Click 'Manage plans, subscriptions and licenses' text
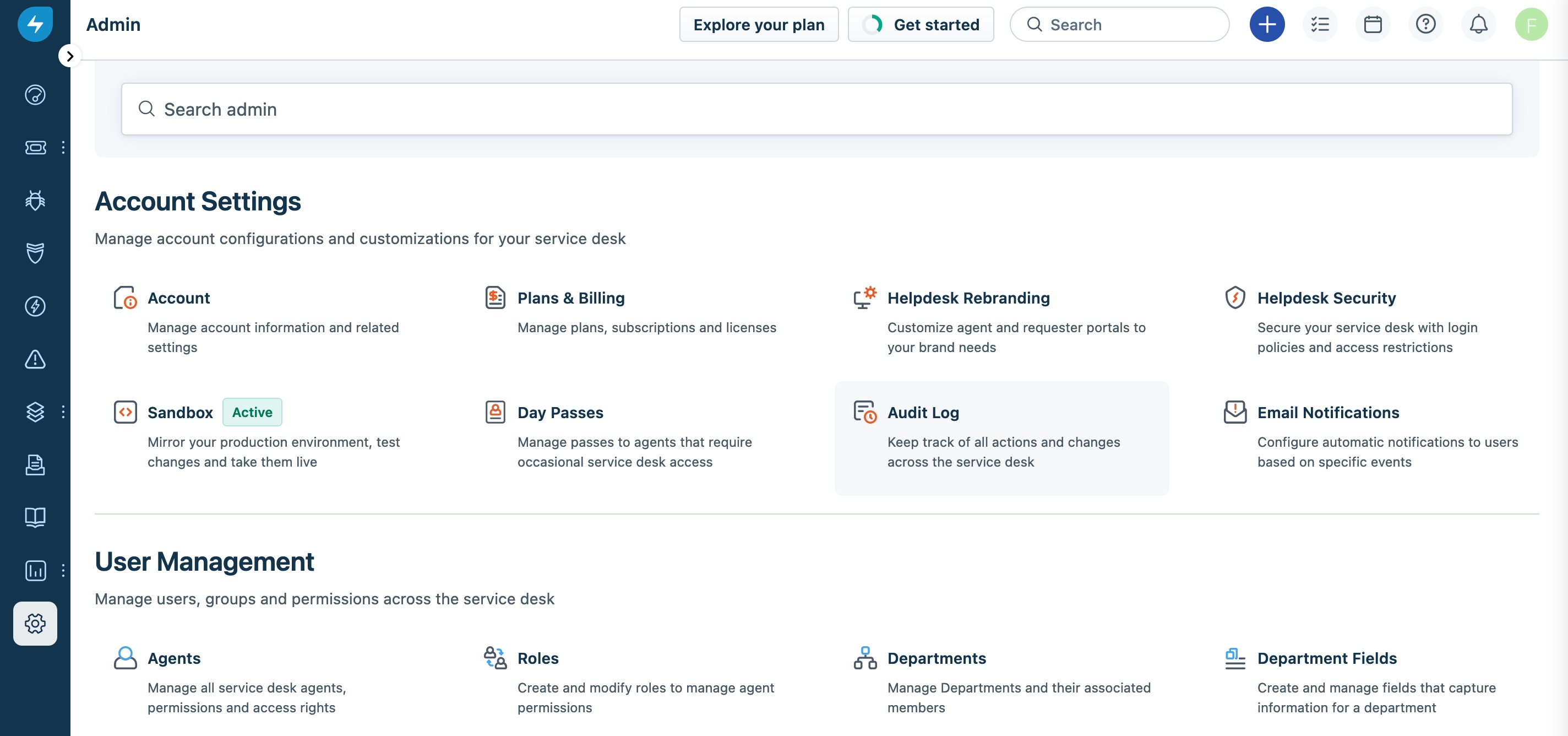The image size is (1568, 736). tap(646, 327)
